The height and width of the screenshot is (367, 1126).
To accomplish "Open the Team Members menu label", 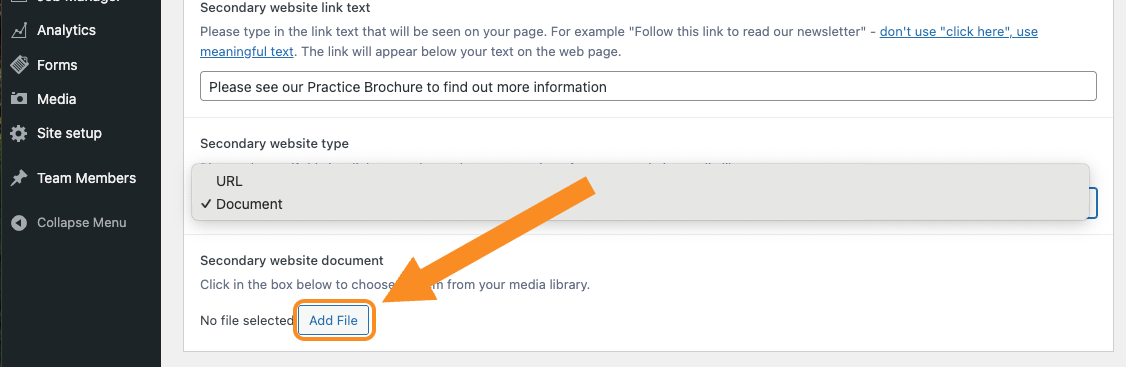I will tap(86, 178).
